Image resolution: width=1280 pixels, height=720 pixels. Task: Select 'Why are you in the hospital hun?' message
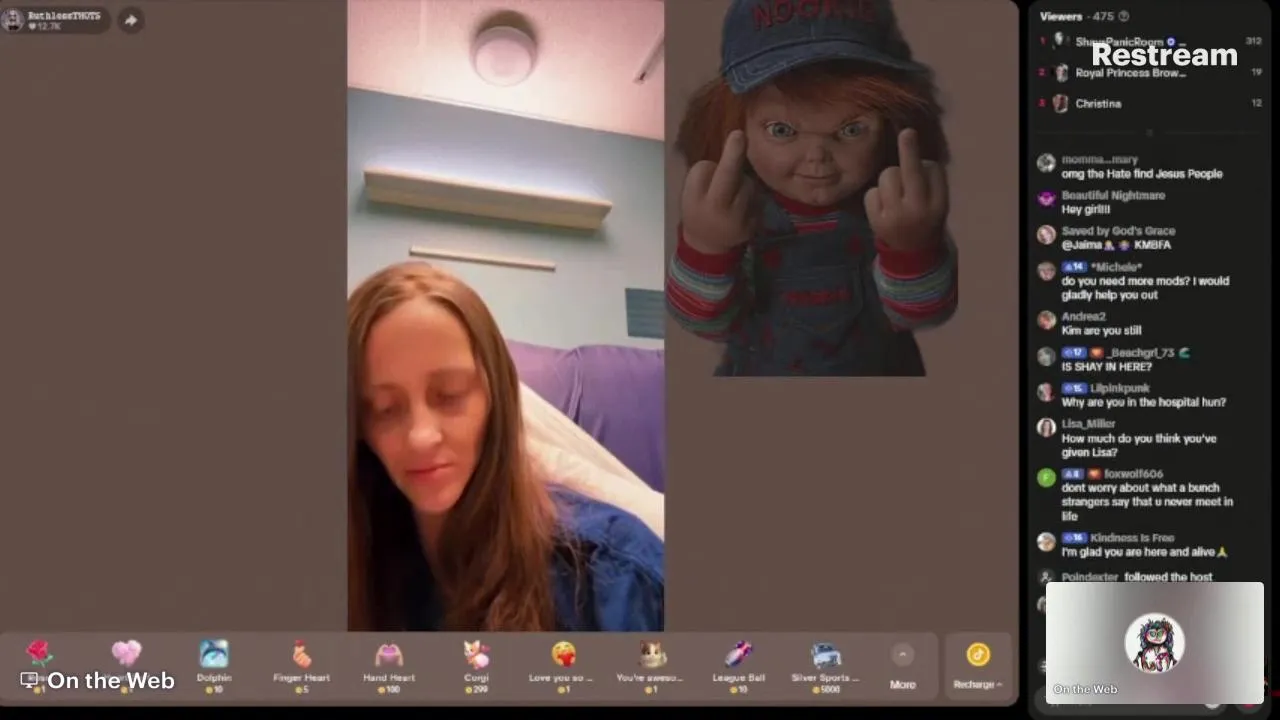1143,402
